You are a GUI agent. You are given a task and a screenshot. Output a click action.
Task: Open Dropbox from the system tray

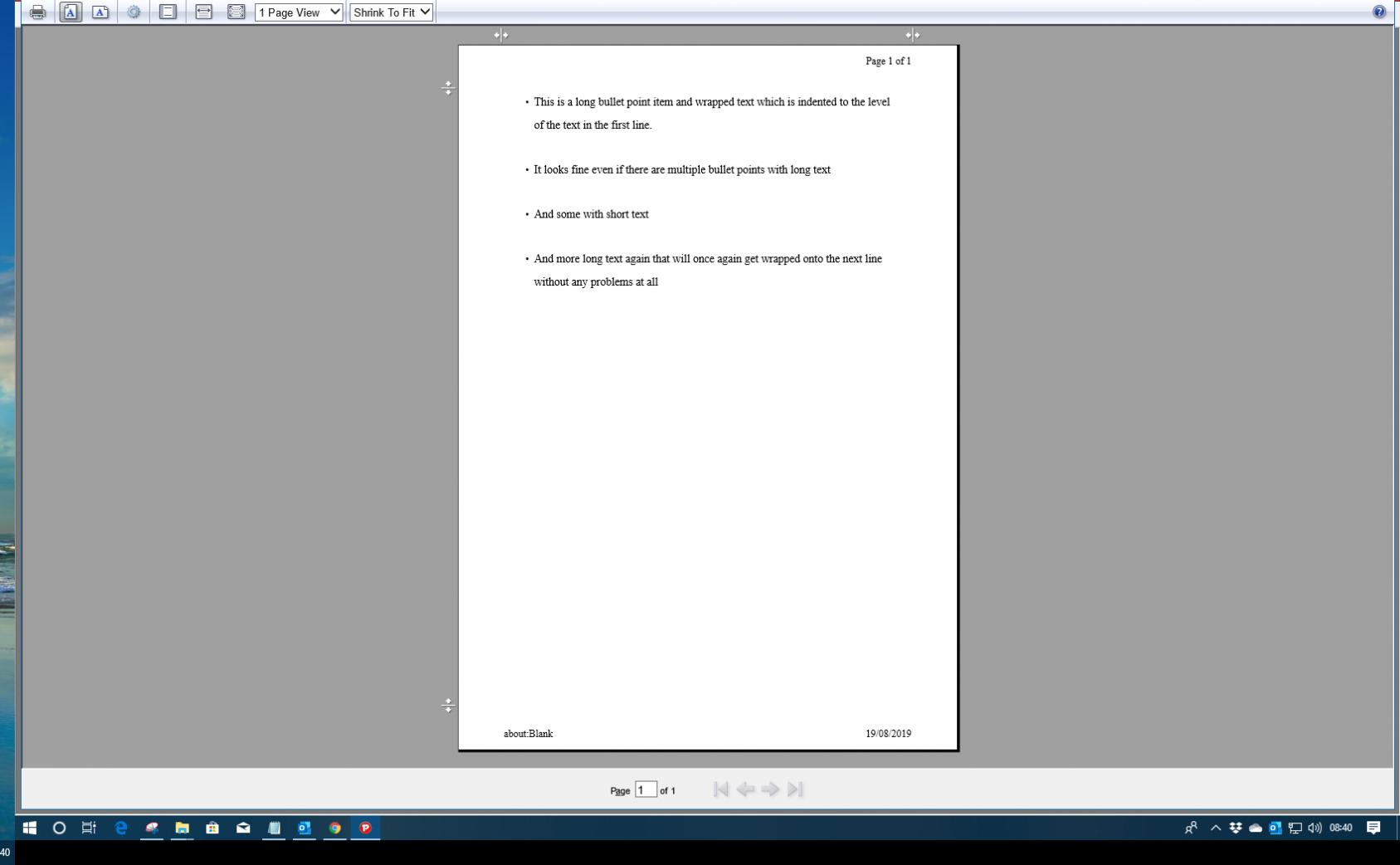(x=1236, y=828)
